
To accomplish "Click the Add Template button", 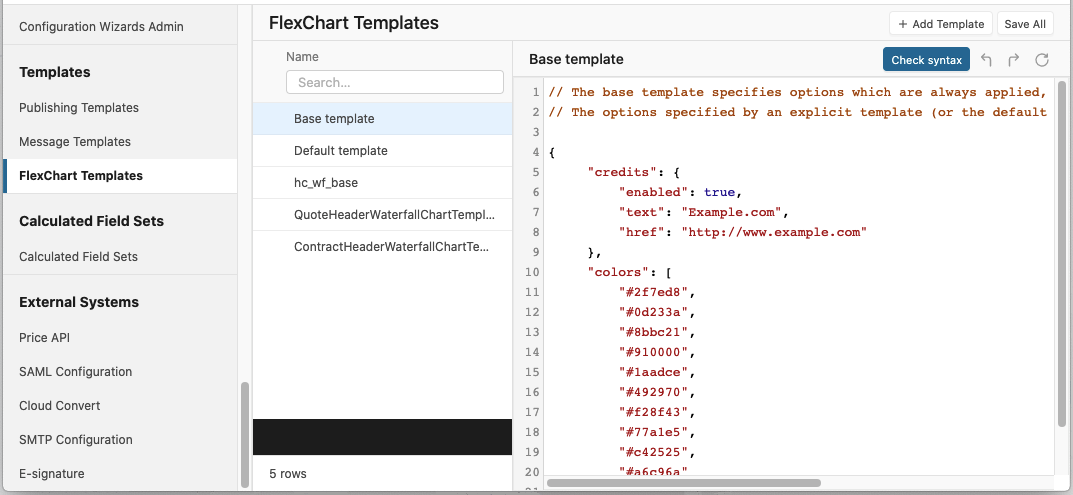I will [x=941, y=24].
